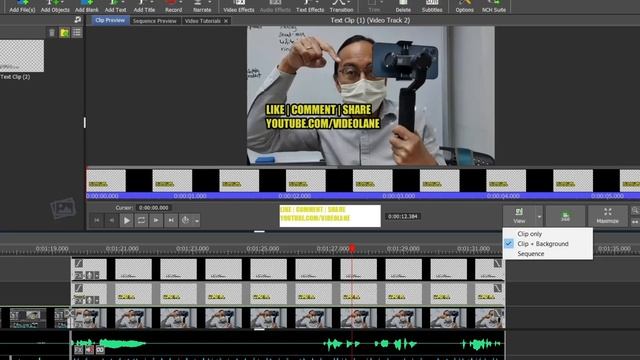Click the new folder icon in clip bin

[x=64, y=33]
